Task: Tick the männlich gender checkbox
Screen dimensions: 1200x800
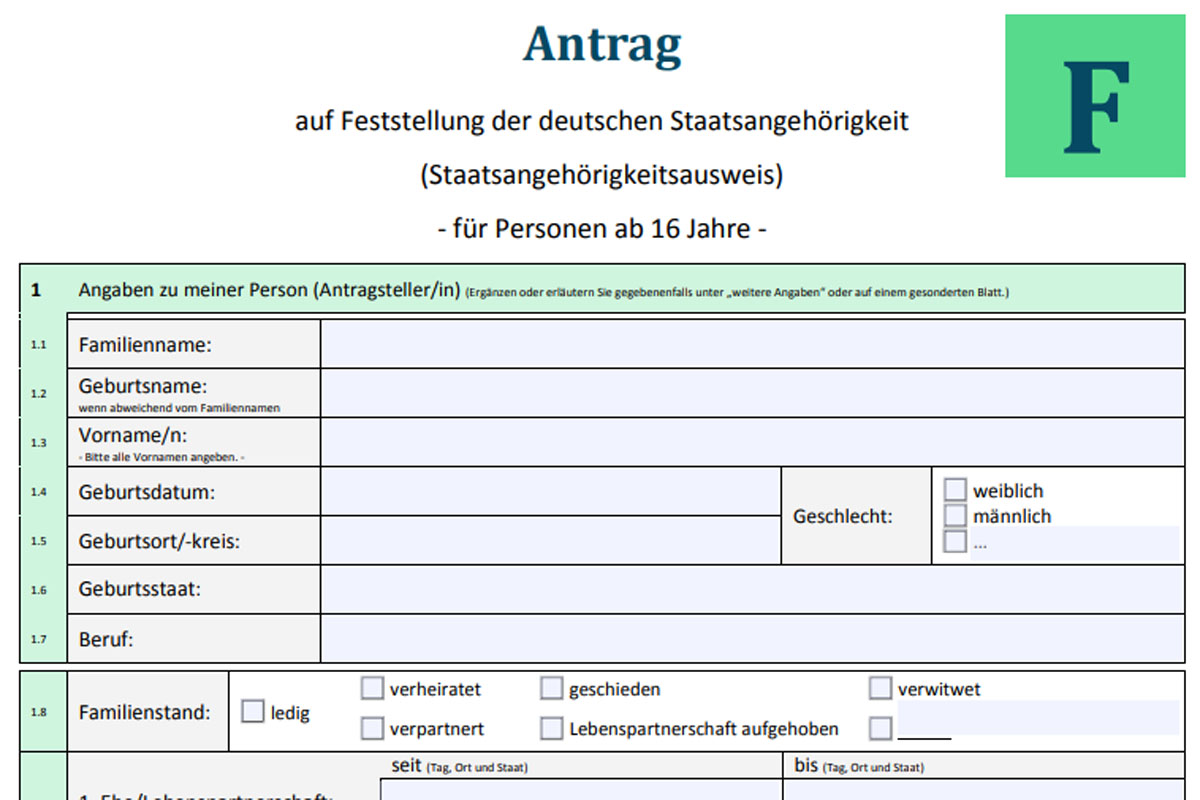Action: click(x=956, y=516)
